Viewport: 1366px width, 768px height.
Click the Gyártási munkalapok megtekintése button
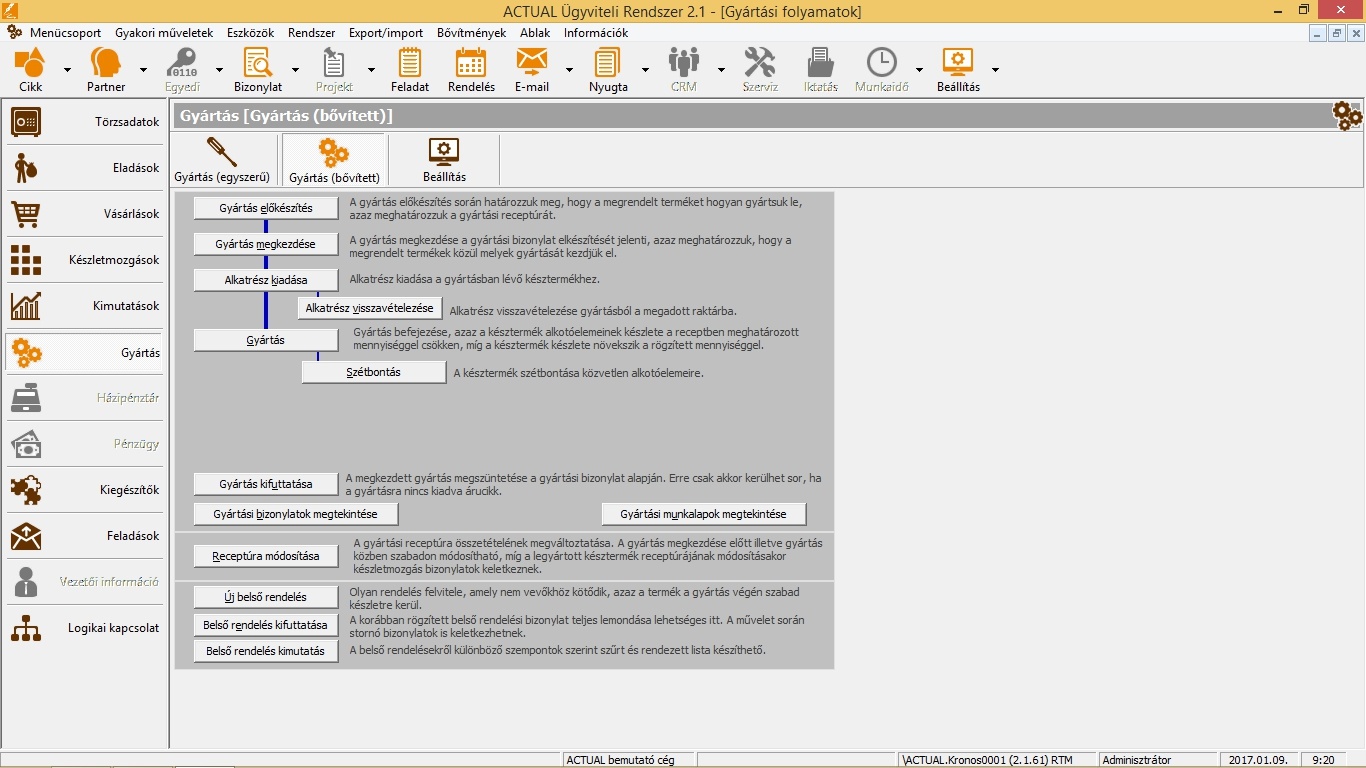[x=703, y=514]
